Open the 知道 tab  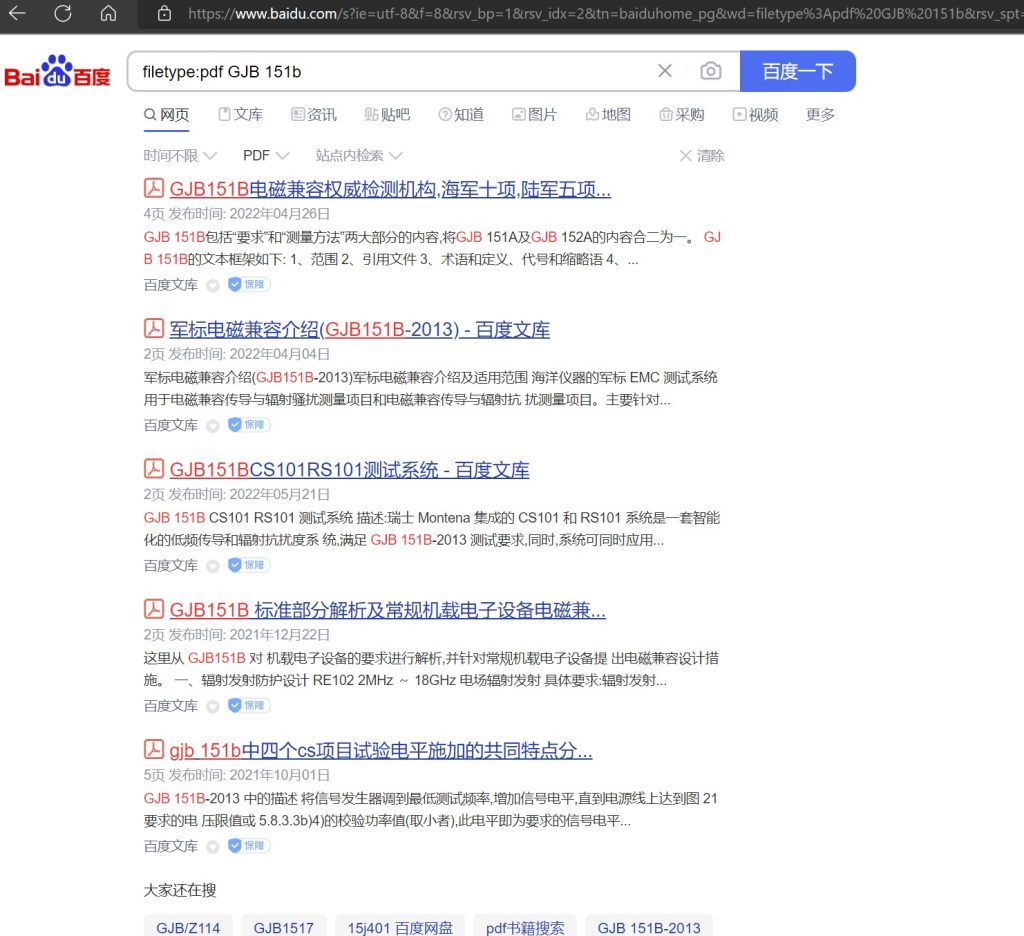coord(461,115)
